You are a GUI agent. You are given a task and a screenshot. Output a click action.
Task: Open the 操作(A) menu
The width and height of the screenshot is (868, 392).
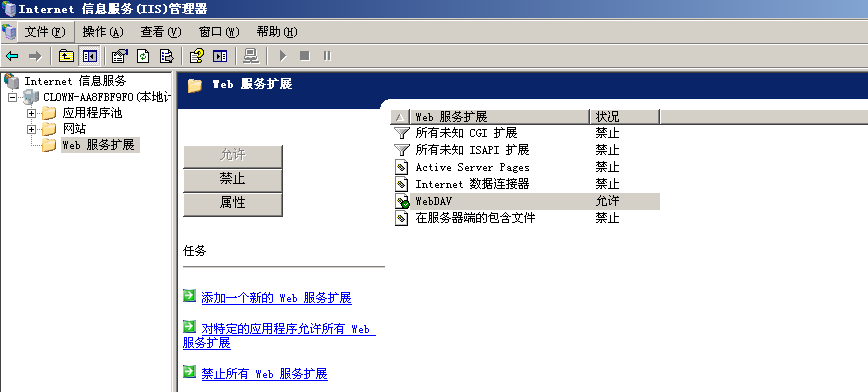click(103, 32)
